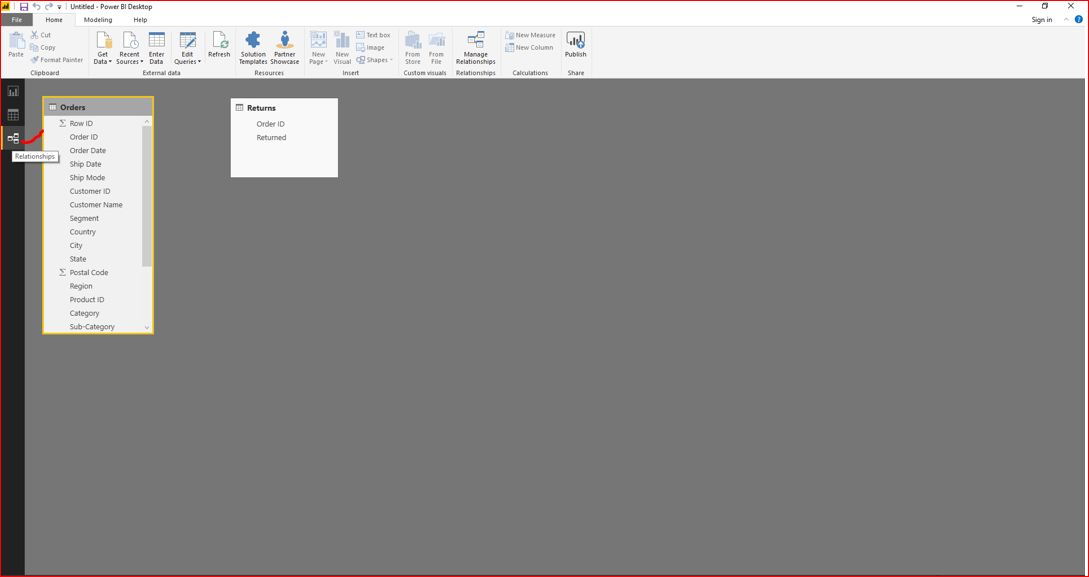Select the Format Painter tool
The width and height of the screenshot is (1089, 577).
tap(56, 60)
